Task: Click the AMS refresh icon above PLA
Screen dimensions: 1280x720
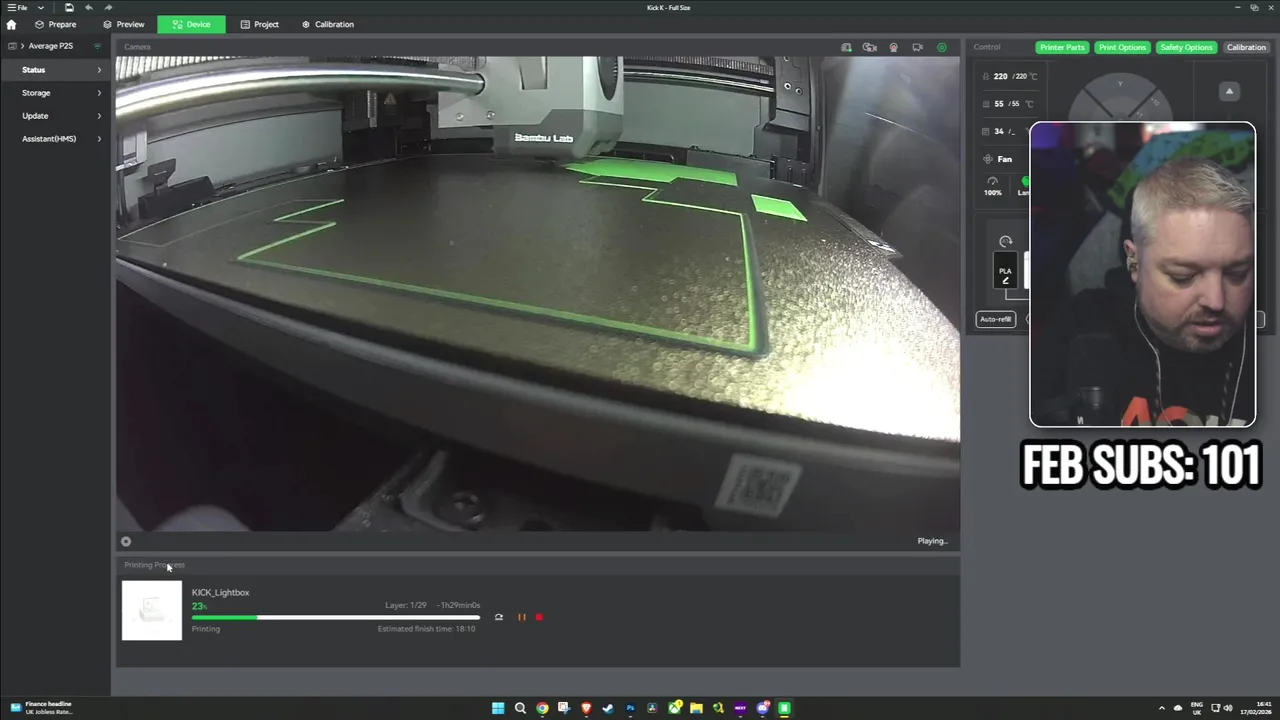Action: [x=1006, y=241]
